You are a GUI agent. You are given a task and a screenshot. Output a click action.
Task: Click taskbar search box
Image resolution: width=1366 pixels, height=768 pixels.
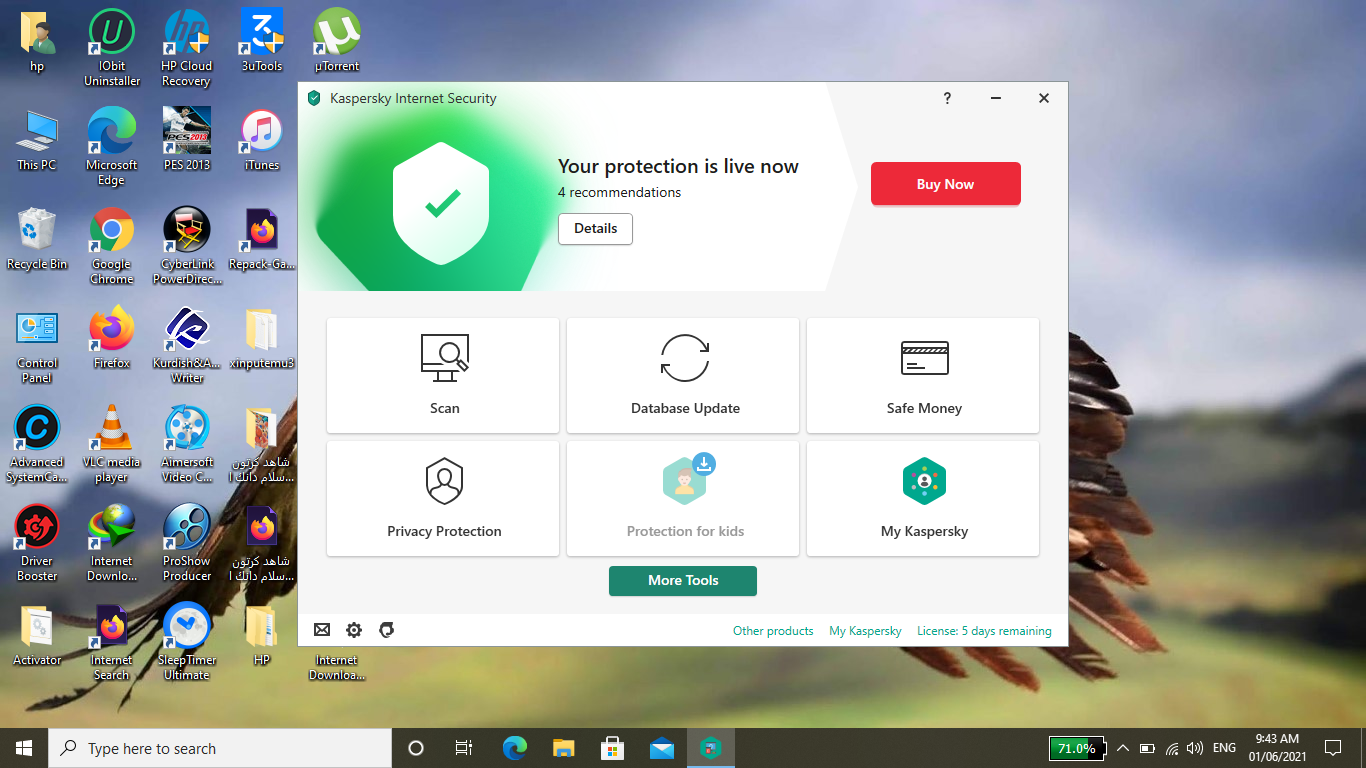coord(220,748)
